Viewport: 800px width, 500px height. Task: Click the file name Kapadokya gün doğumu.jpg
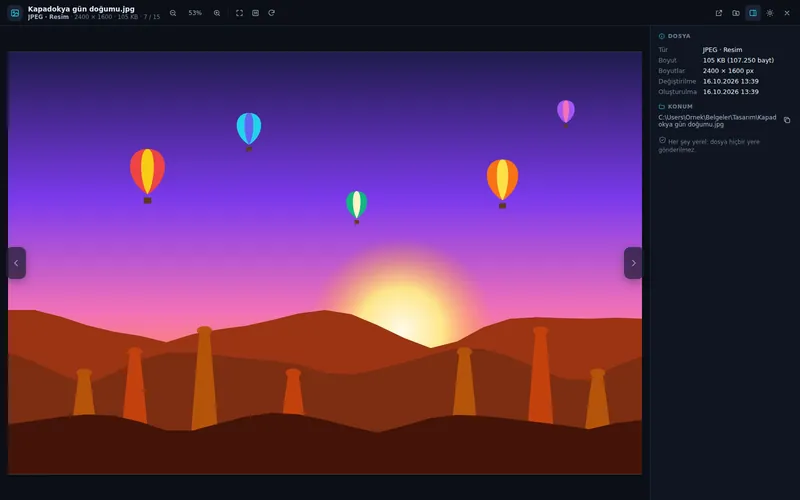coord(81,9)
